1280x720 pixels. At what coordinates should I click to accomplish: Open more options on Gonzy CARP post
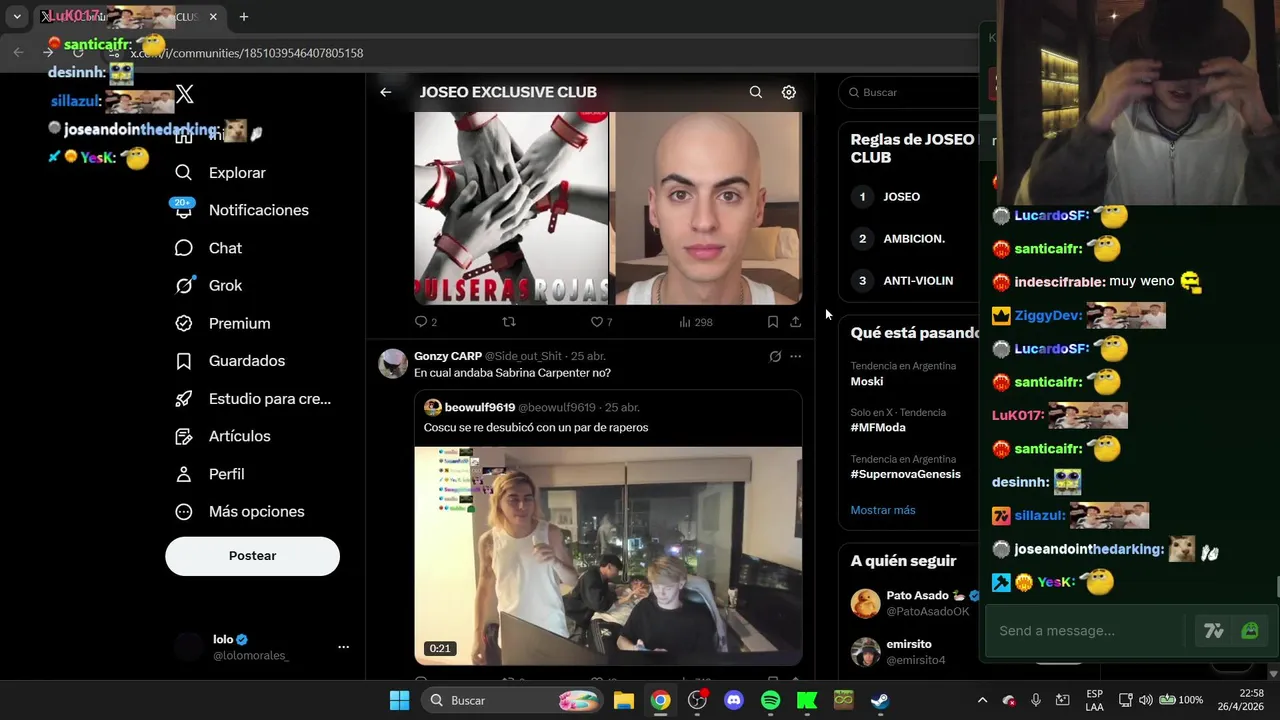(x=795, y=356)
